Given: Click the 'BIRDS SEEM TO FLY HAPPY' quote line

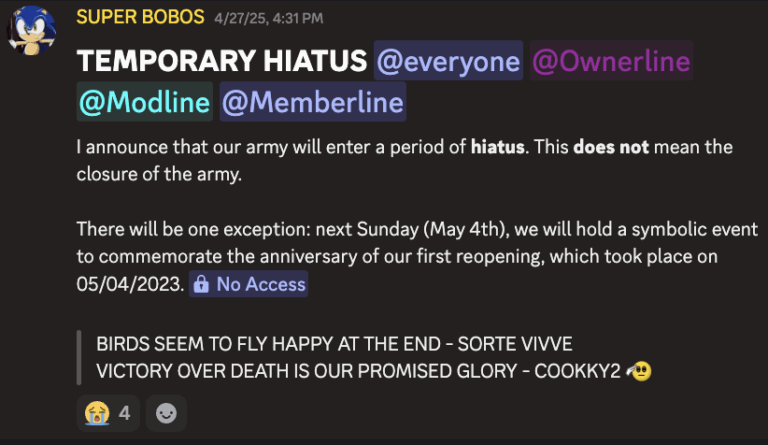Looking at the screenshot, I should point(334,345).
